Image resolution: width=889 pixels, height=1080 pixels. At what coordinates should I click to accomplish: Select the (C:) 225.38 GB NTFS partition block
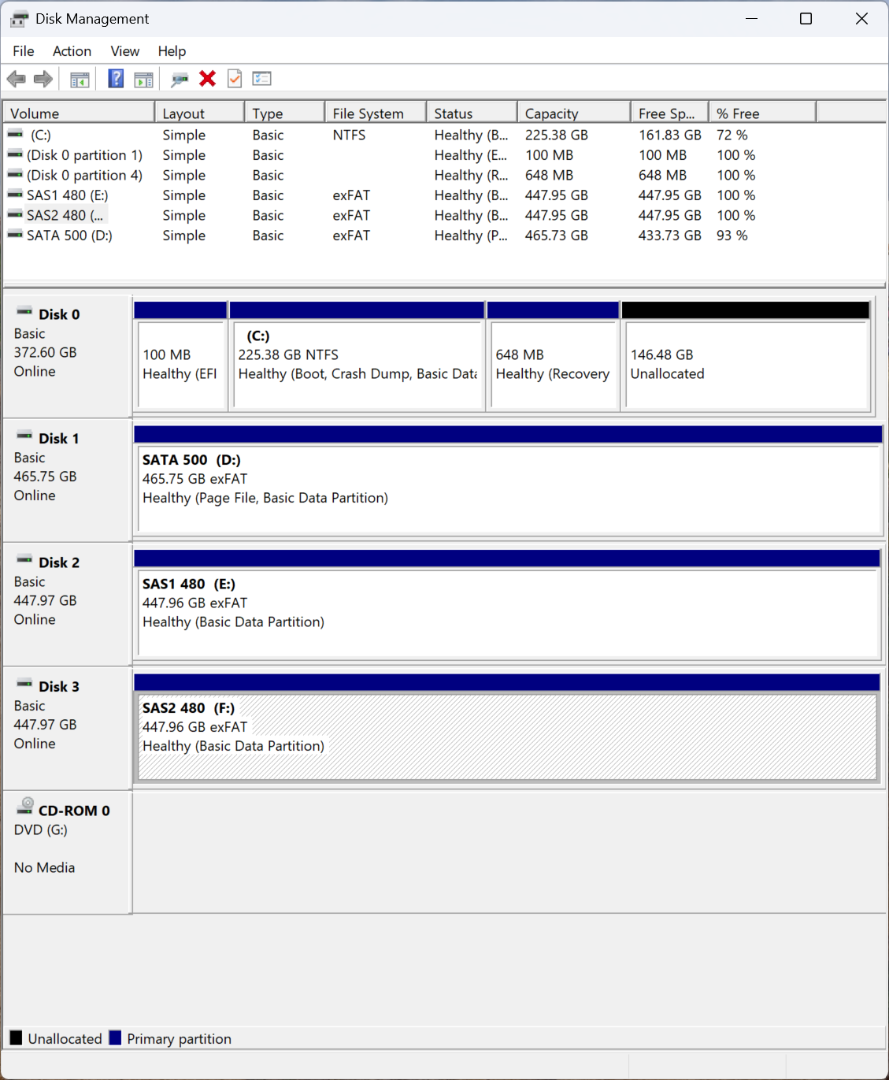[x=357, y=356]
